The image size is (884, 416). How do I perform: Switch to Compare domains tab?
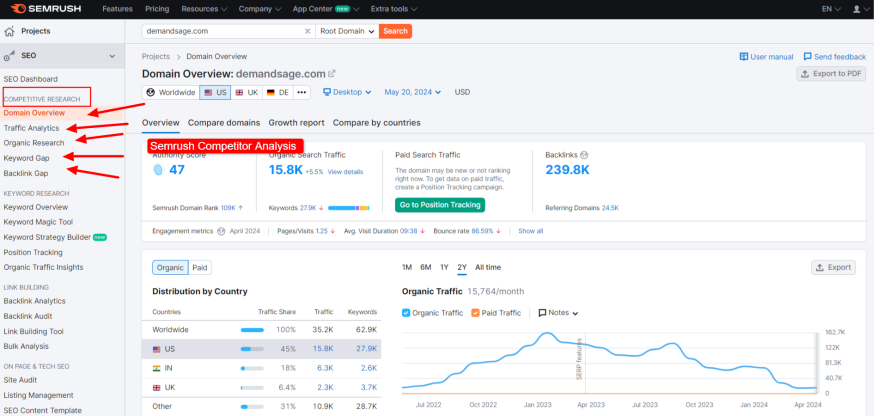tap(224, 123)
